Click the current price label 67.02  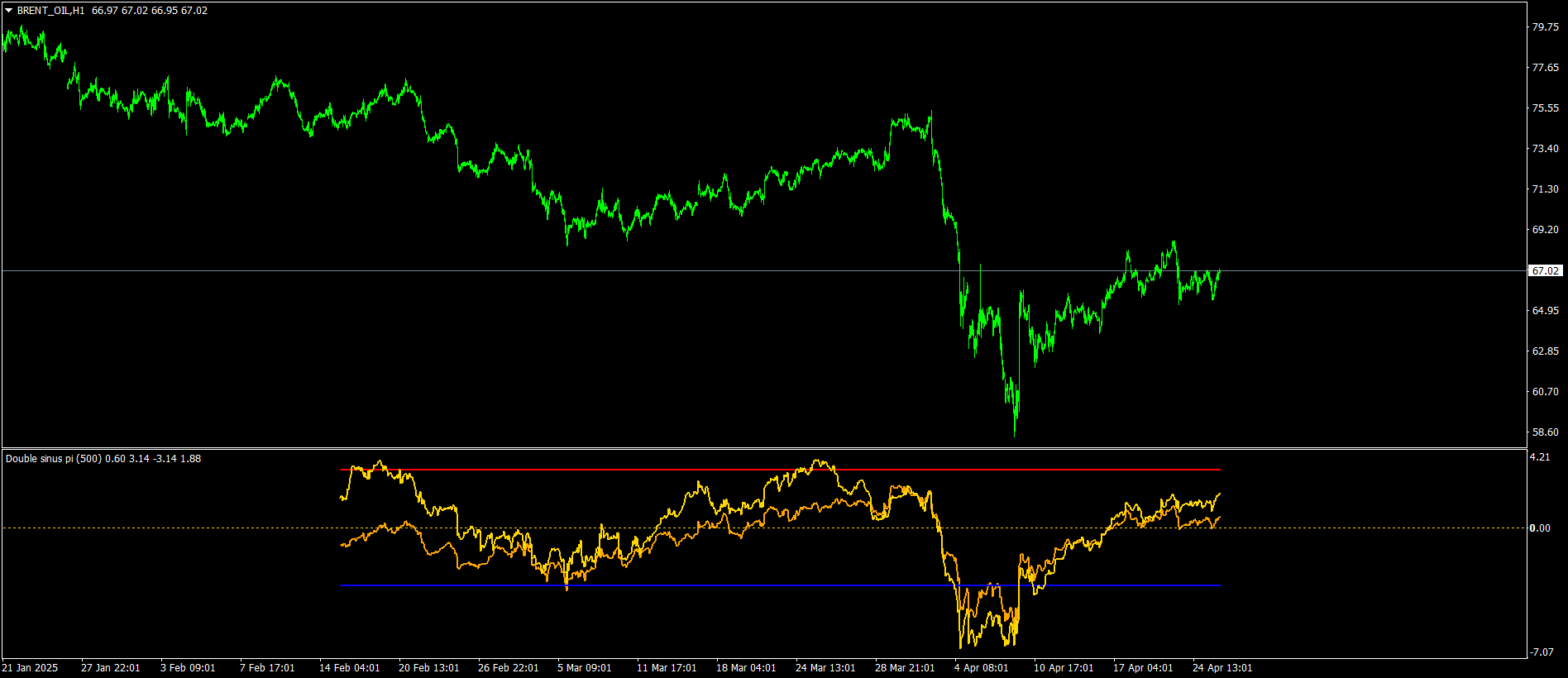(x=1545, y=270)
